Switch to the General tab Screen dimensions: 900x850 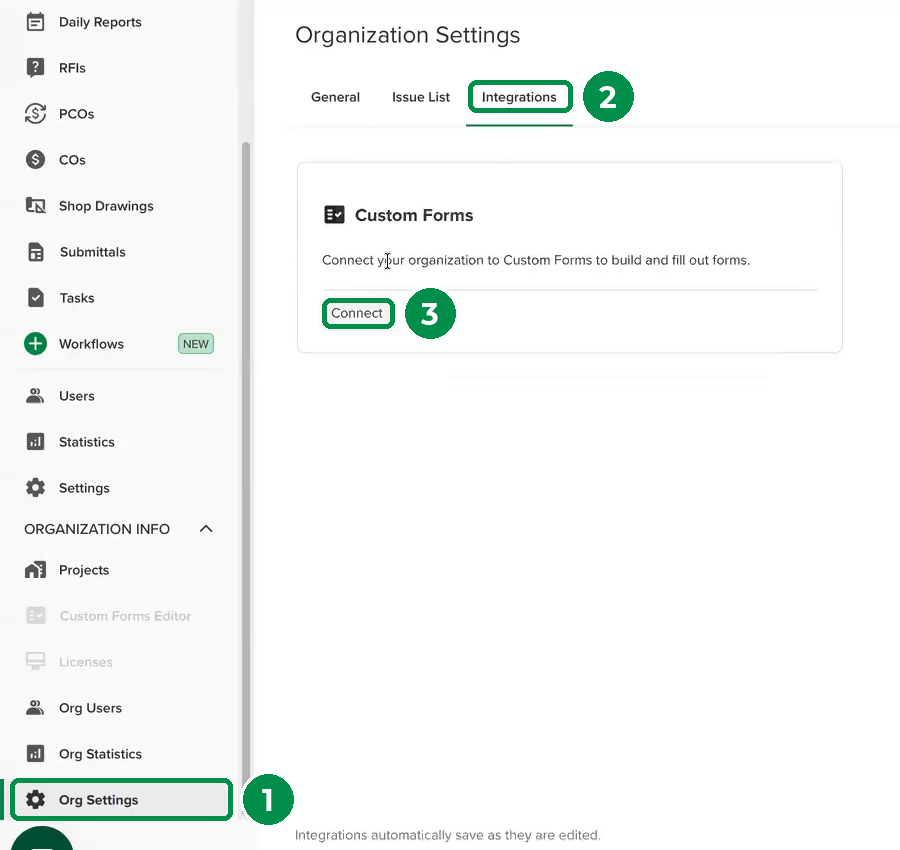[x=335, y=97]
